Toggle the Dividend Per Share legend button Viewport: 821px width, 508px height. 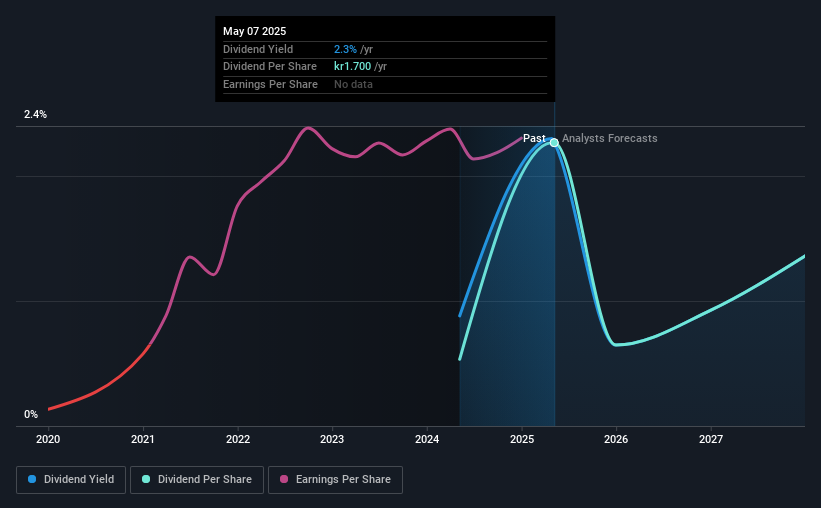tap(197, 480)
